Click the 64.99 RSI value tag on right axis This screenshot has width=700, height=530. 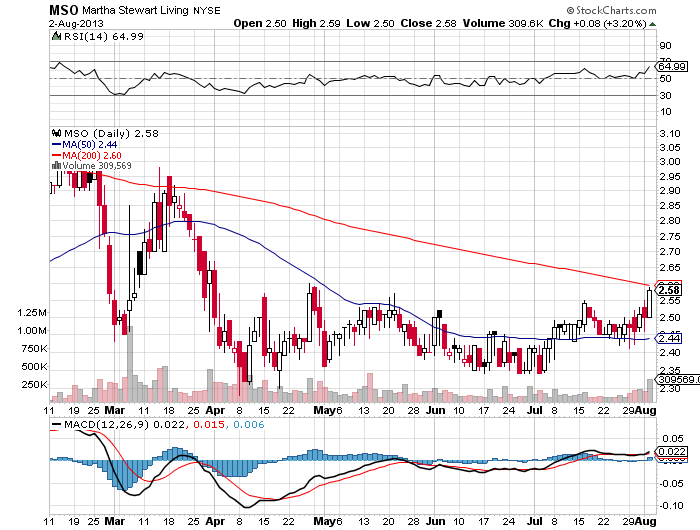[x=671, y=67]
